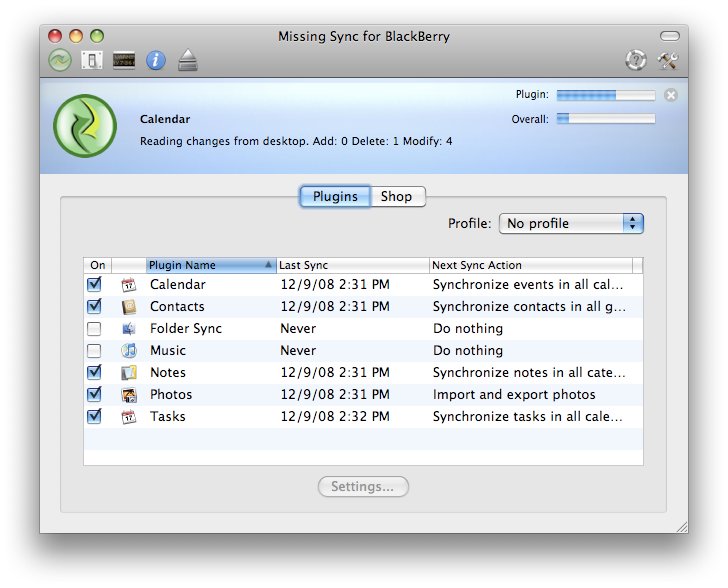
Task: Open the tools preferences icon
Action: (668, 60)
